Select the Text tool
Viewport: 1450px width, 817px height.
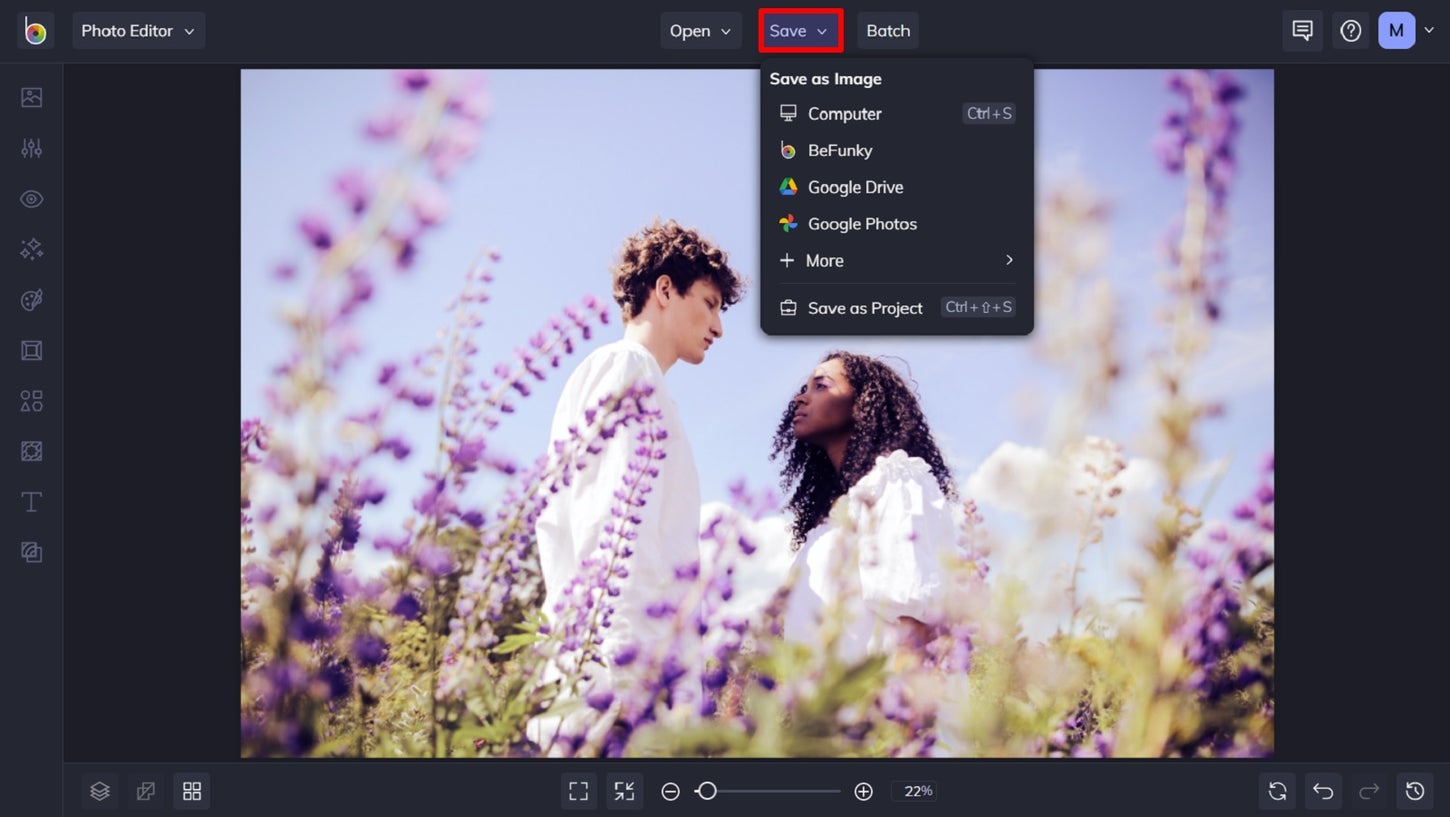coord(31,502)
